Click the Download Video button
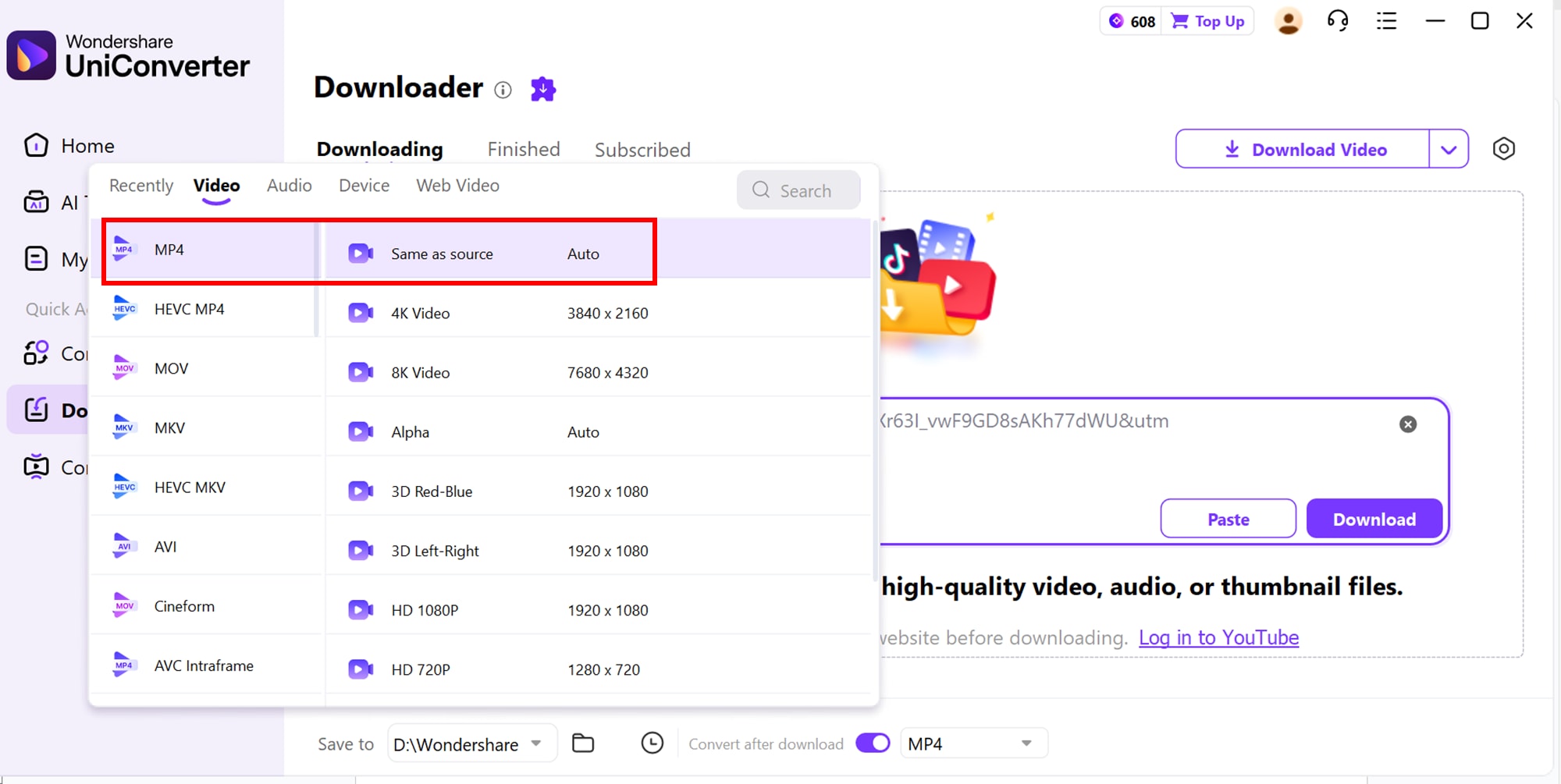1561x784 pixels. pyautogui.click(x=1303, y=149)
